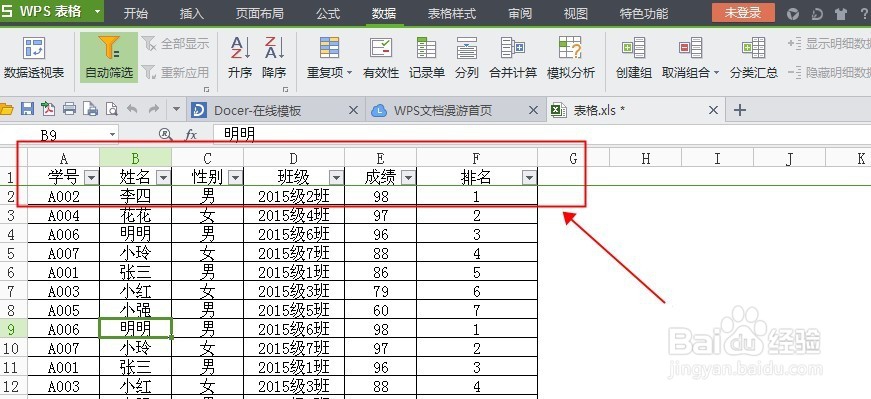Switch to the 视图 ribbon tab
This screenshot has height=399, width=871.
click(x=575, y=13)
